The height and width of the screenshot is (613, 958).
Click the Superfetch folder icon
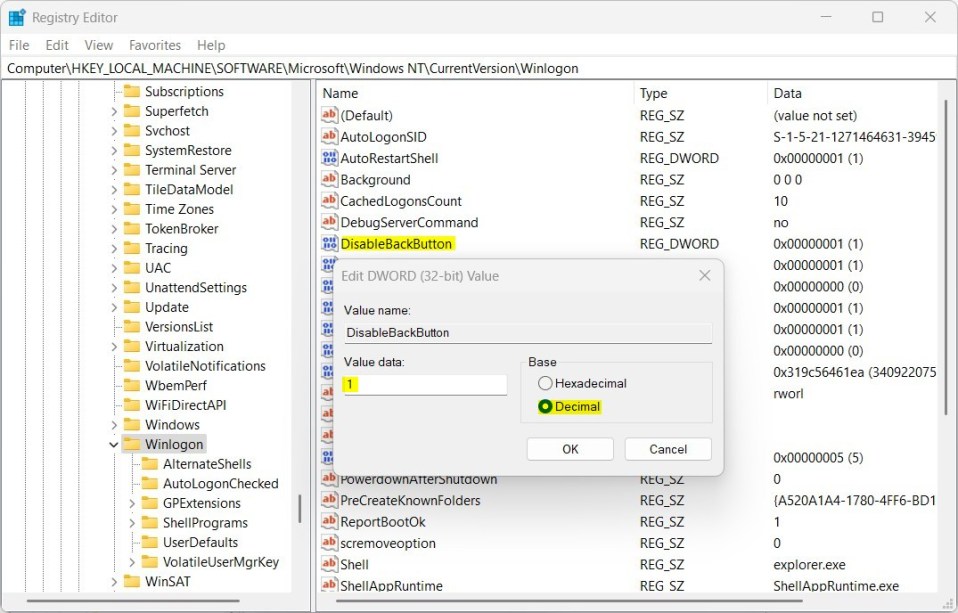pos(131,111)
